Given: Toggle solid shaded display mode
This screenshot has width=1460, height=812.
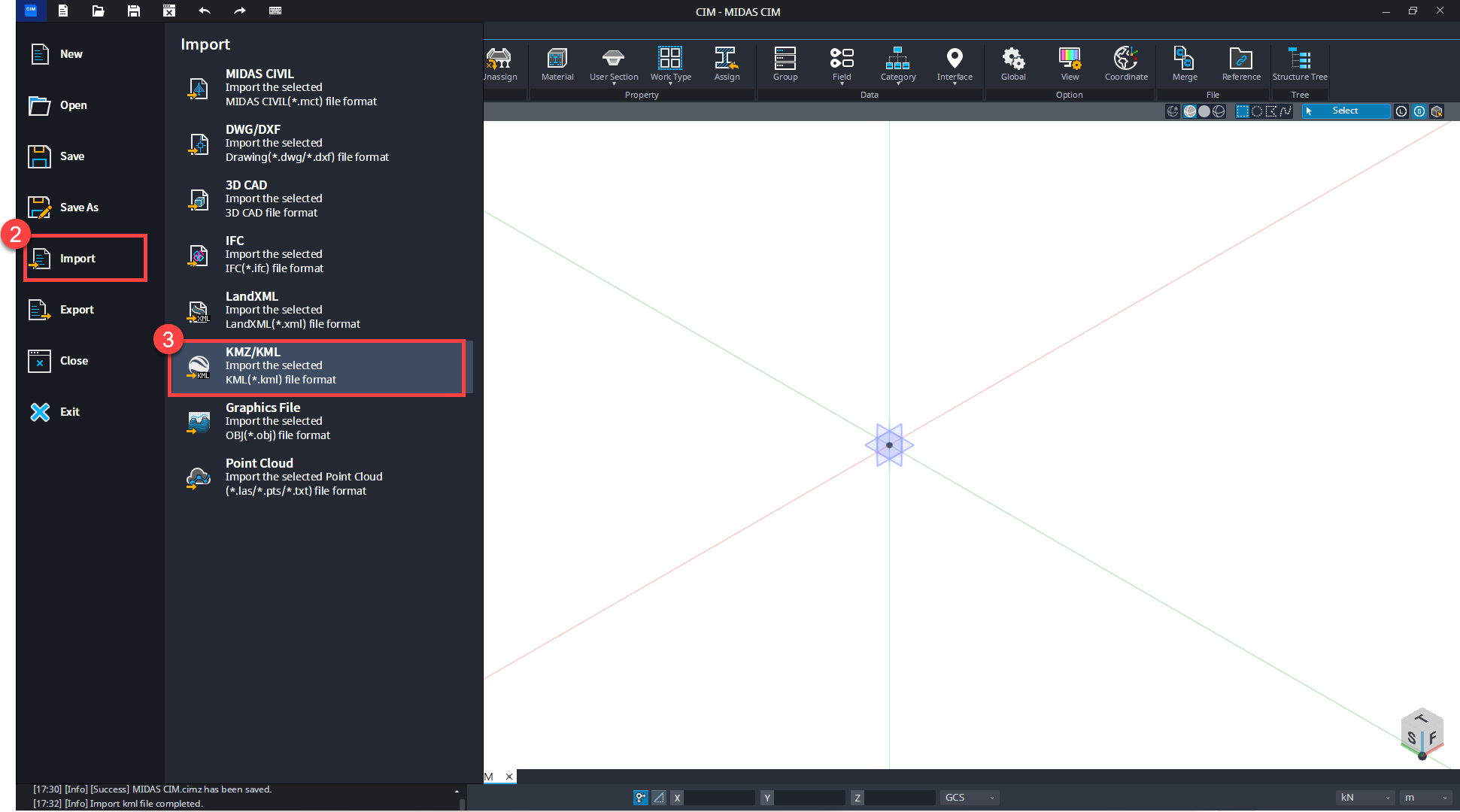Looking at the screenshot, I should click(1204, 111).
